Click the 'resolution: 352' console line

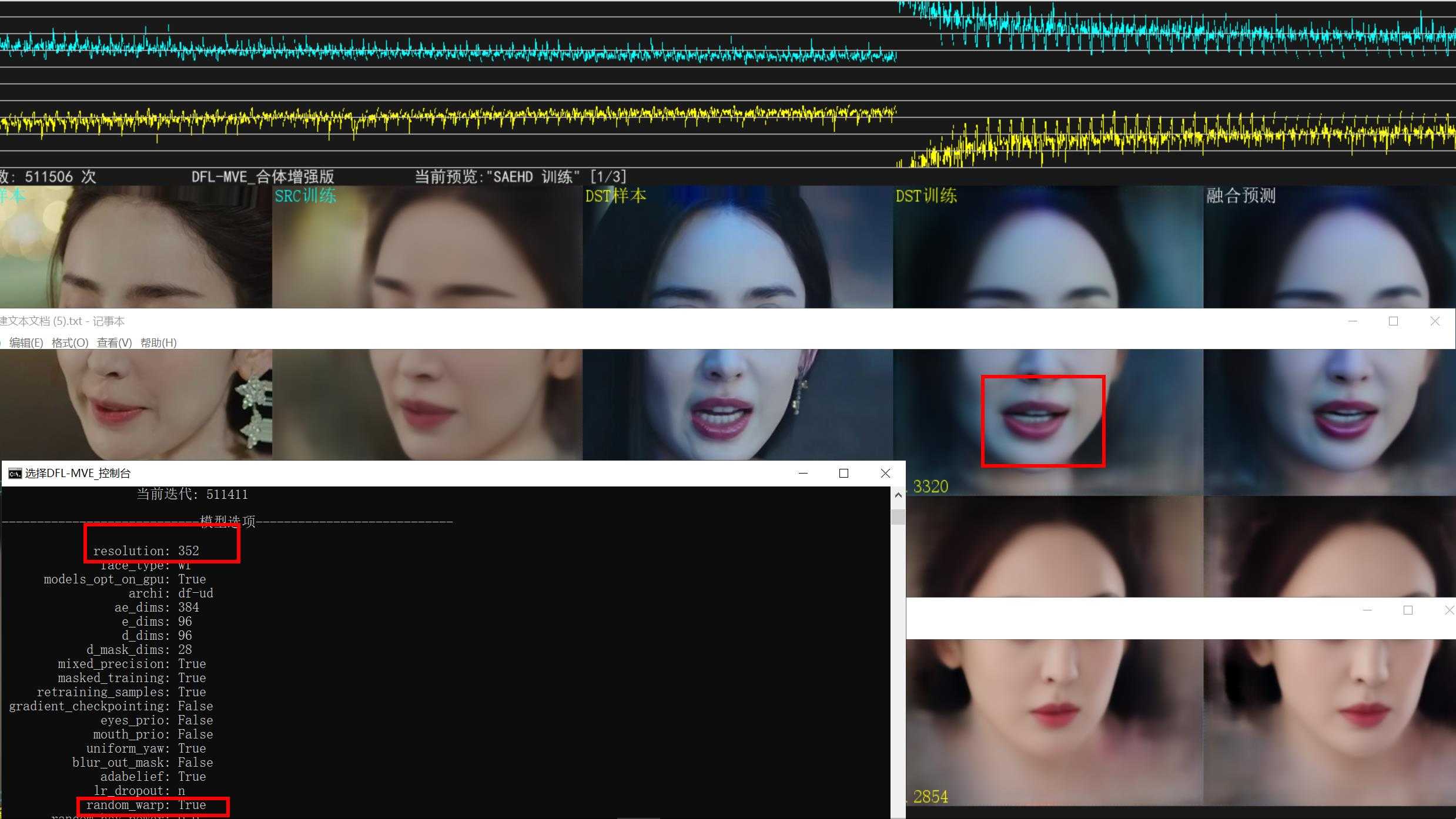click(146, 551)
